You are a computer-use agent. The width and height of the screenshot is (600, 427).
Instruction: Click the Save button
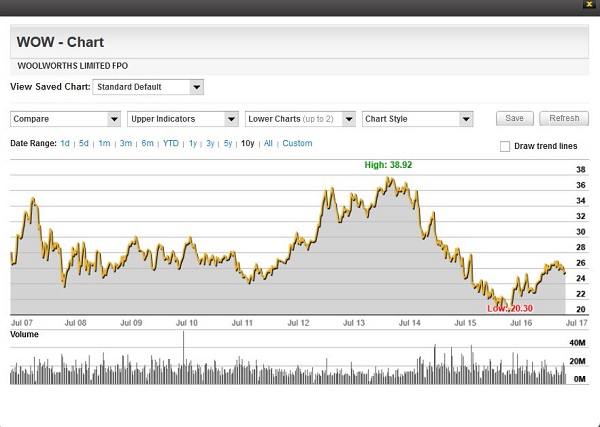click(x=514, y=118)
